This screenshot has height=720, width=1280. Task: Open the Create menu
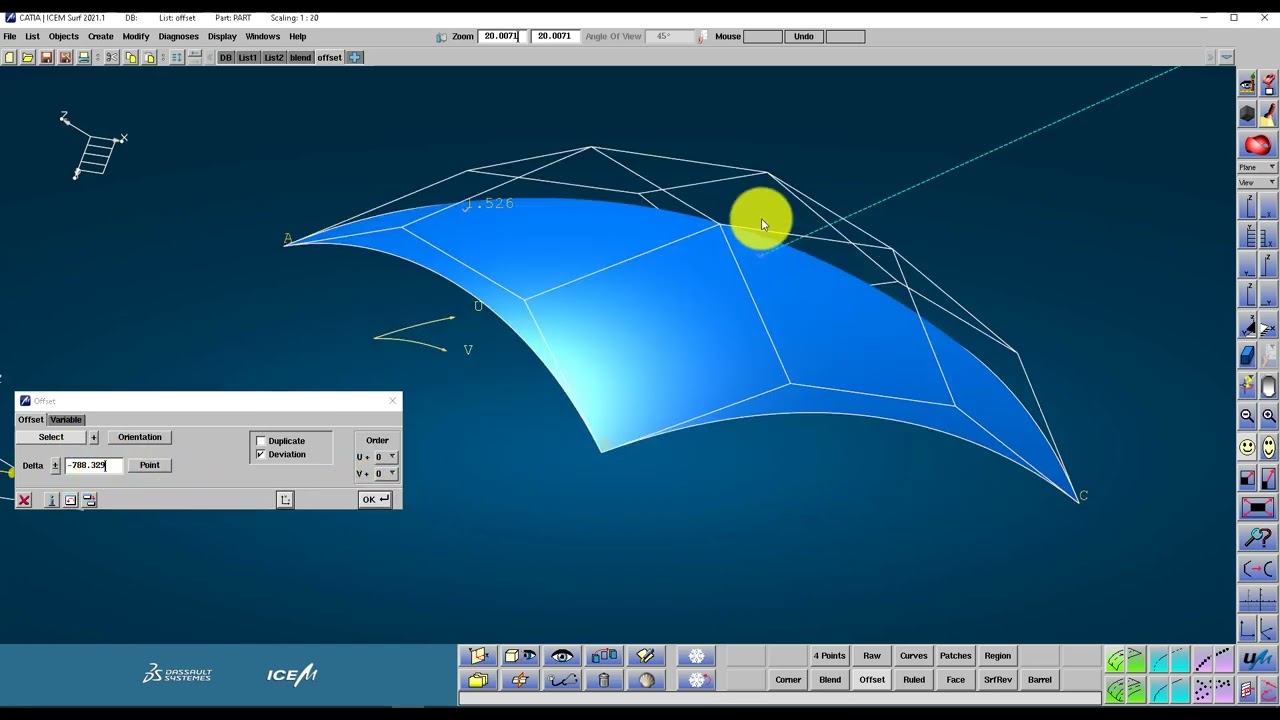point(100,36)
